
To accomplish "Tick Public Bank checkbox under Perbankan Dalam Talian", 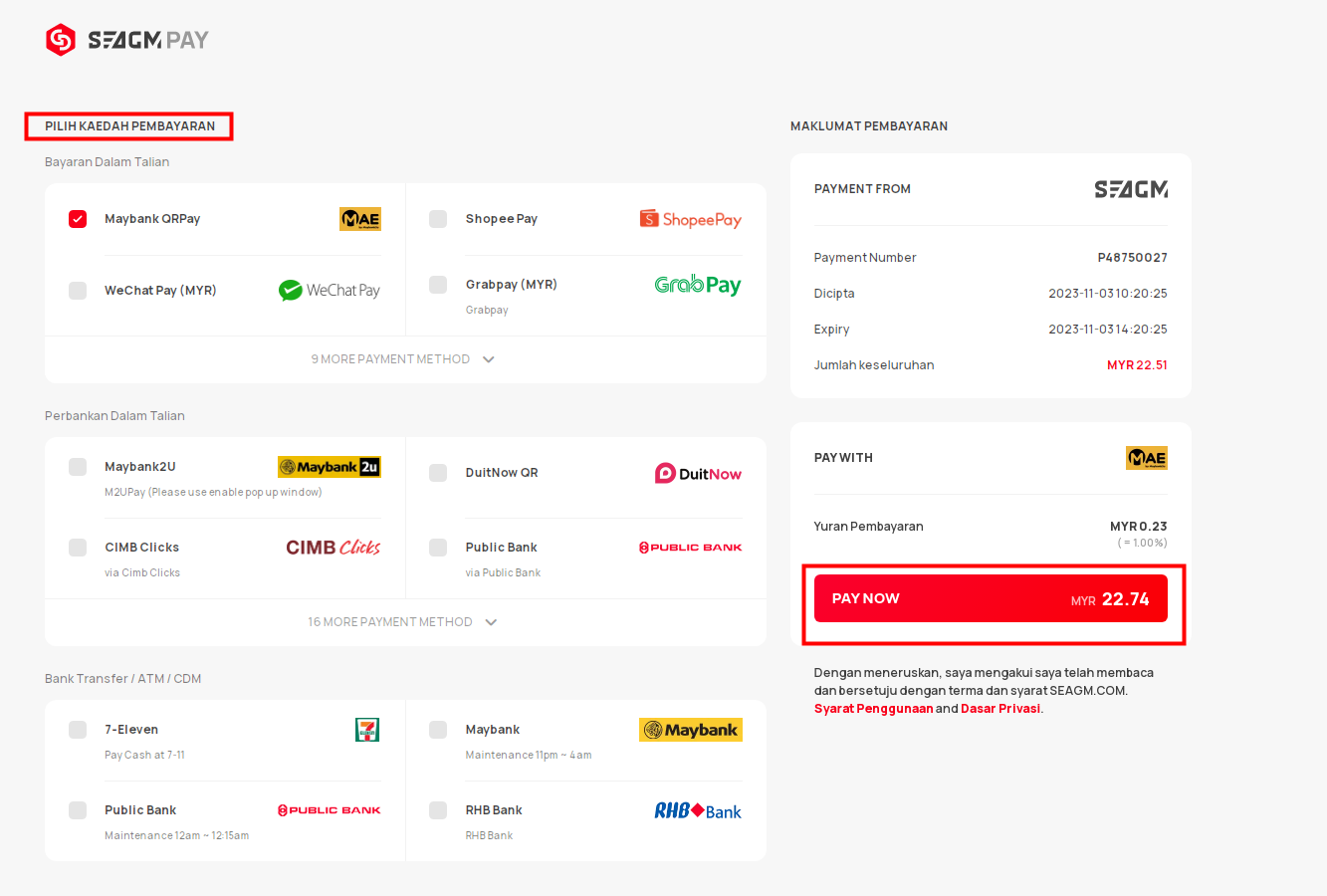I will [x=438, y=548].
